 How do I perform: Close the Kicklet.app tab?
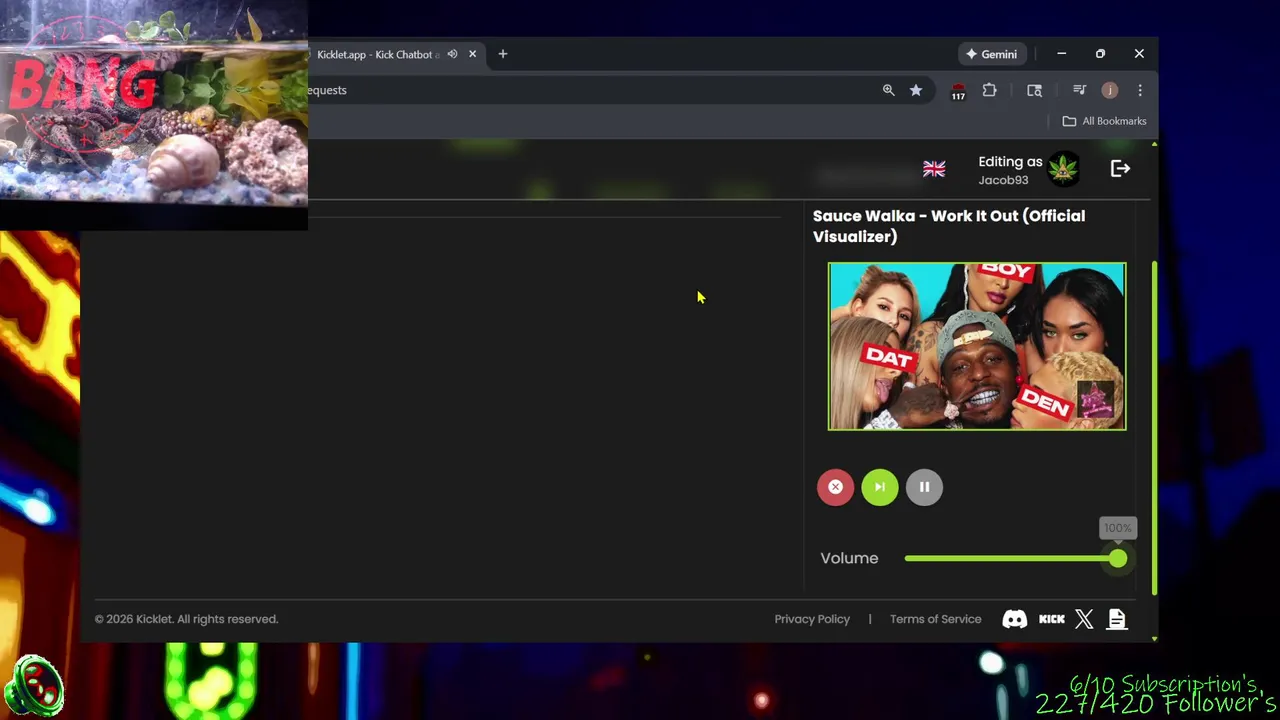(x=472, y=54)
